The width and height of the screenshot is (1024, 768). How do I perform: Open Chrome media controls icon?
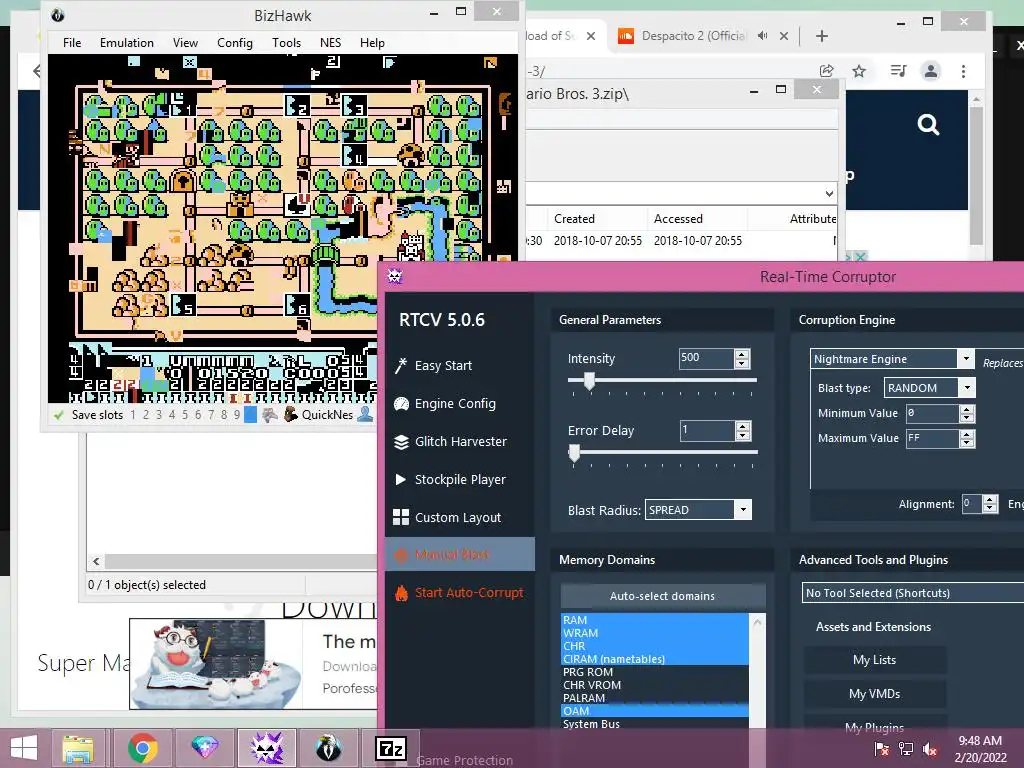pyautogui.click(x=898, y=71)
